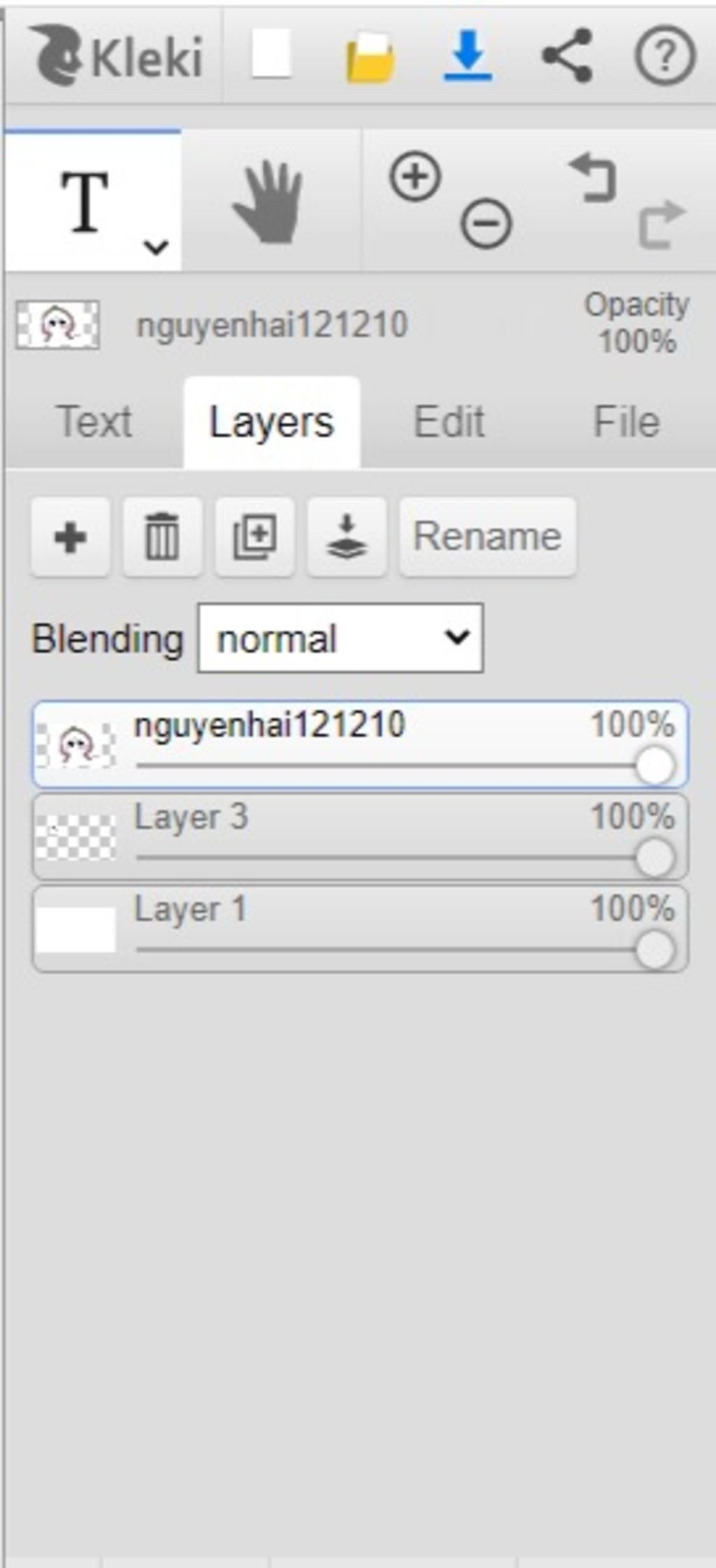Create a new image with blank page icon
The height and width of the screenshot is (1568, 716).
tap(271, 55)
